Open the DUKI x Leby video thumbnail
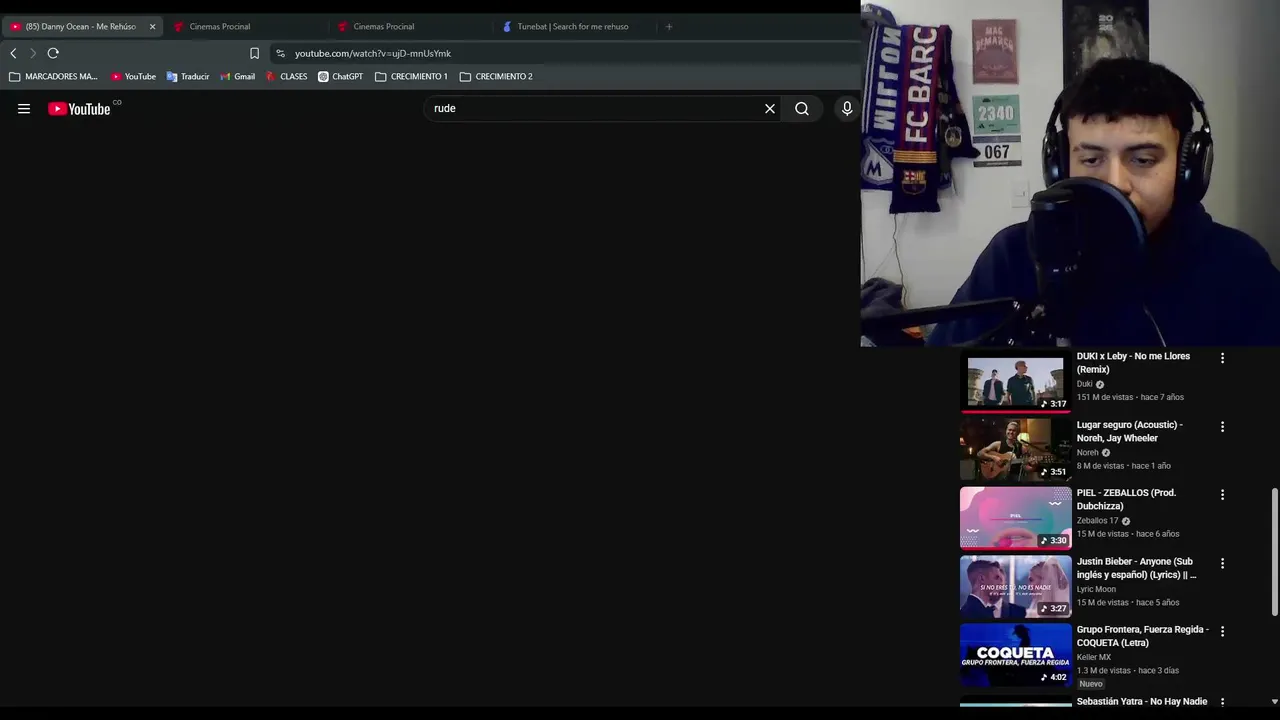The image size is (1280, 720). point(1015,382)
